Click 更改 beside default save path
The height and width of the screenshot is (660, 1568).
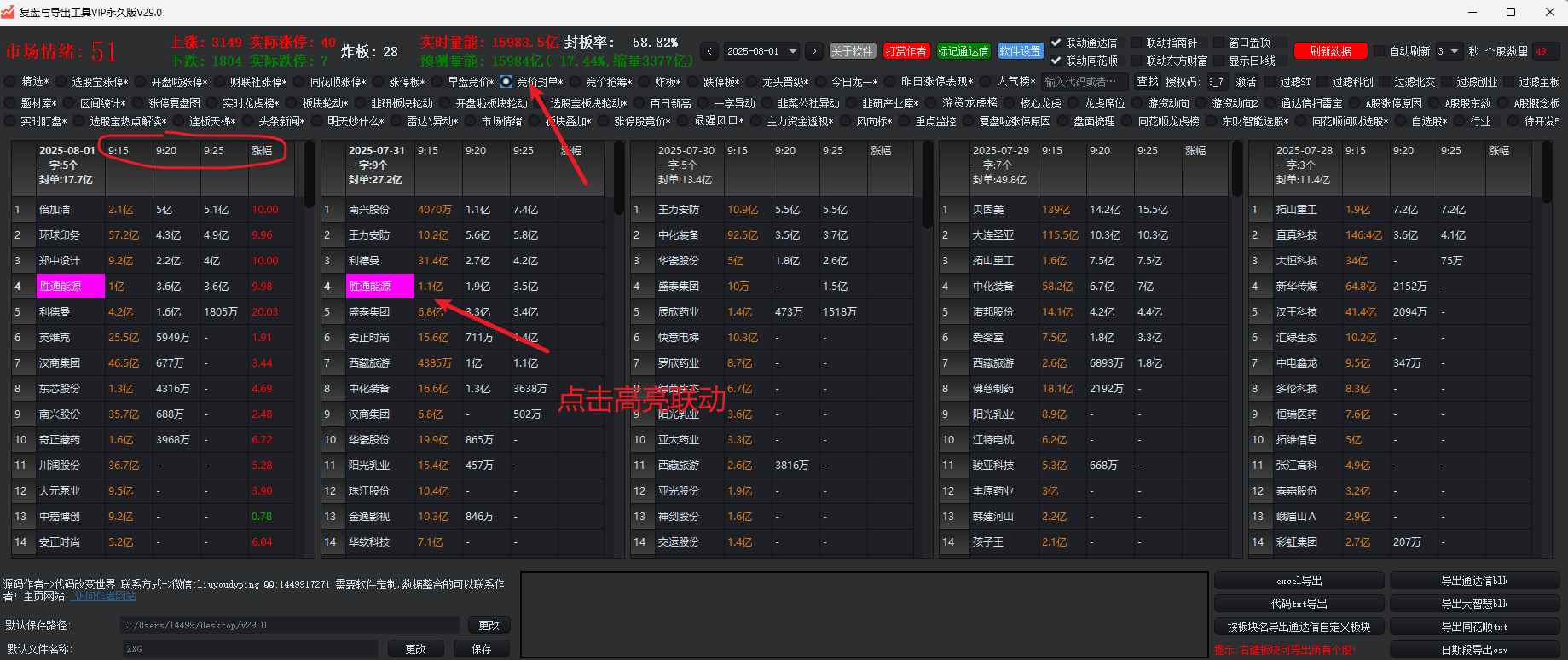(489, 625)
